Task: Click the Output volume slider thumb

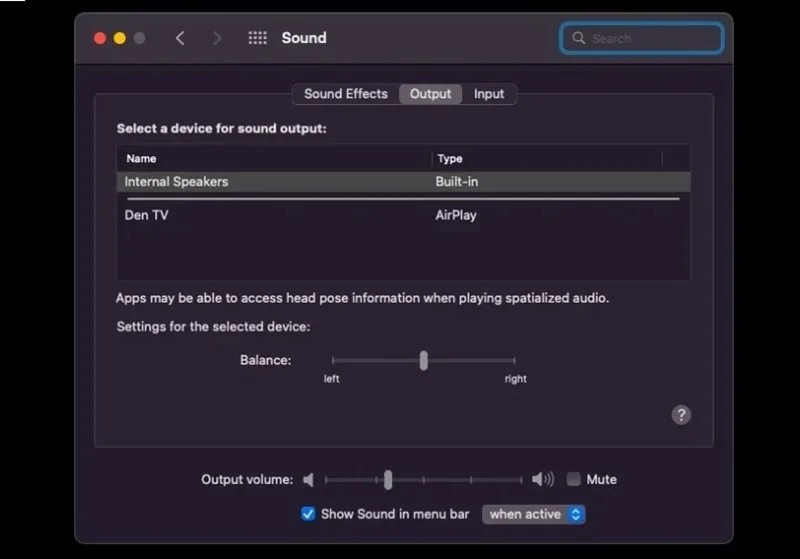Action: coord(388,479)
